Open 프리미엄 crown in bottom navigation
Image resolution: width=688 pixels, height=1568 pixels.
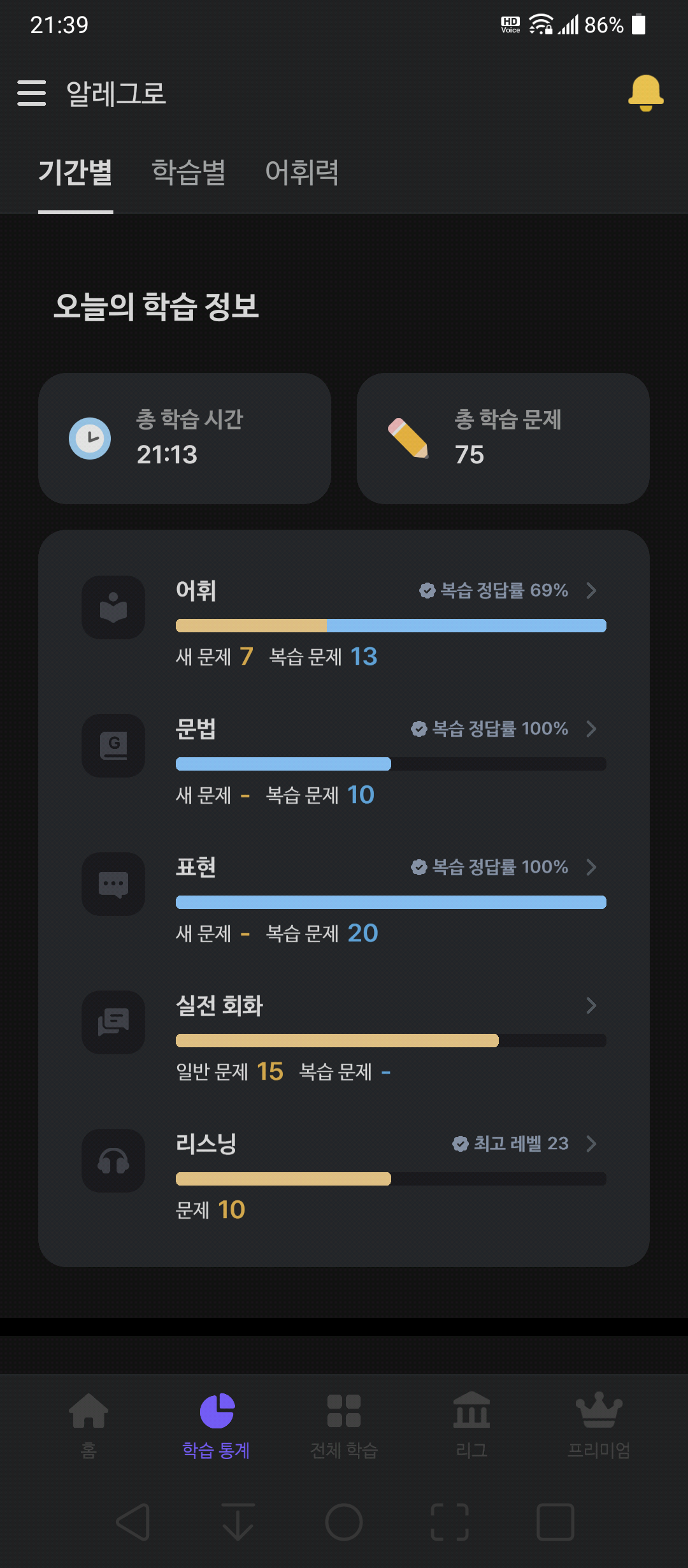click(x=599, y=1426)
